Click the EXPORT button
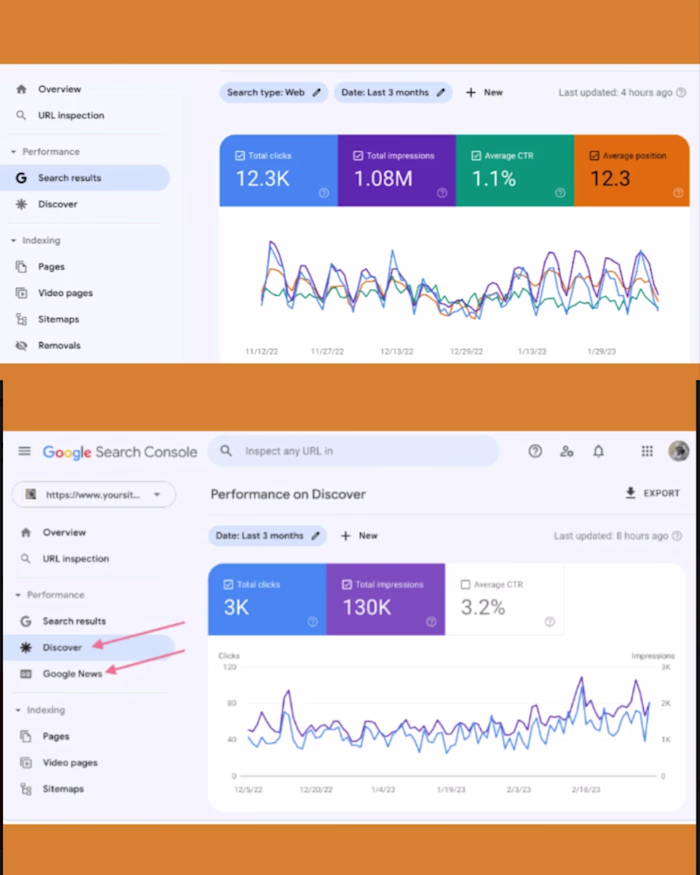The height and width of the screenshot is (875, 700). (653, 493)
